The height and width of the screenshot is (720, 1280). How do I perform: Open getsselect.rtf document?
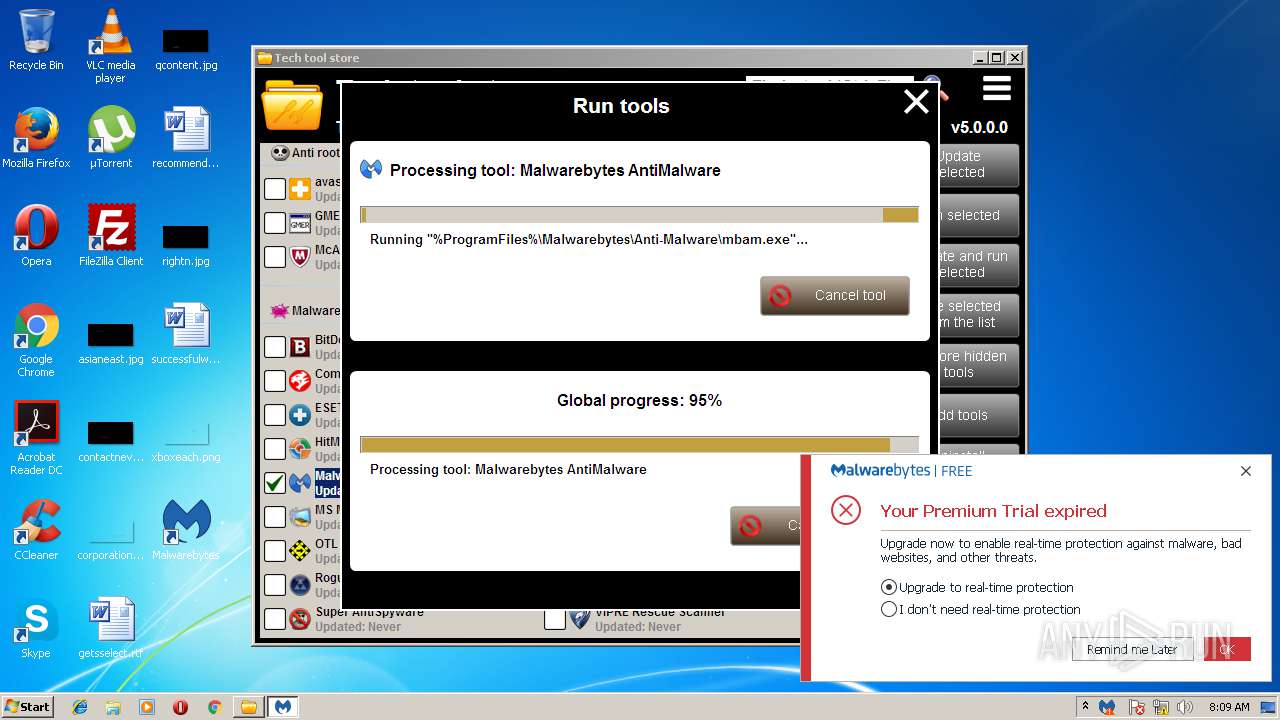110,628
